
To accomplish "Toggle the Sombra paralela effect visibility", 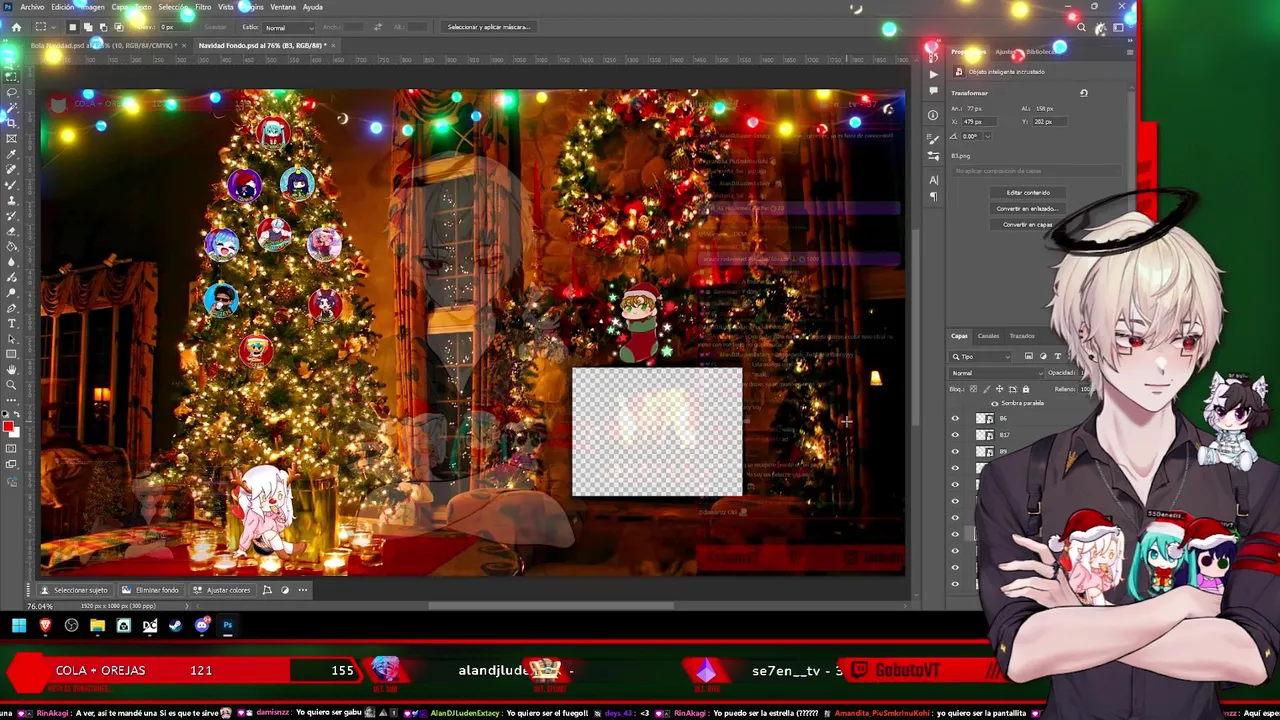I will tap(995, 404).
